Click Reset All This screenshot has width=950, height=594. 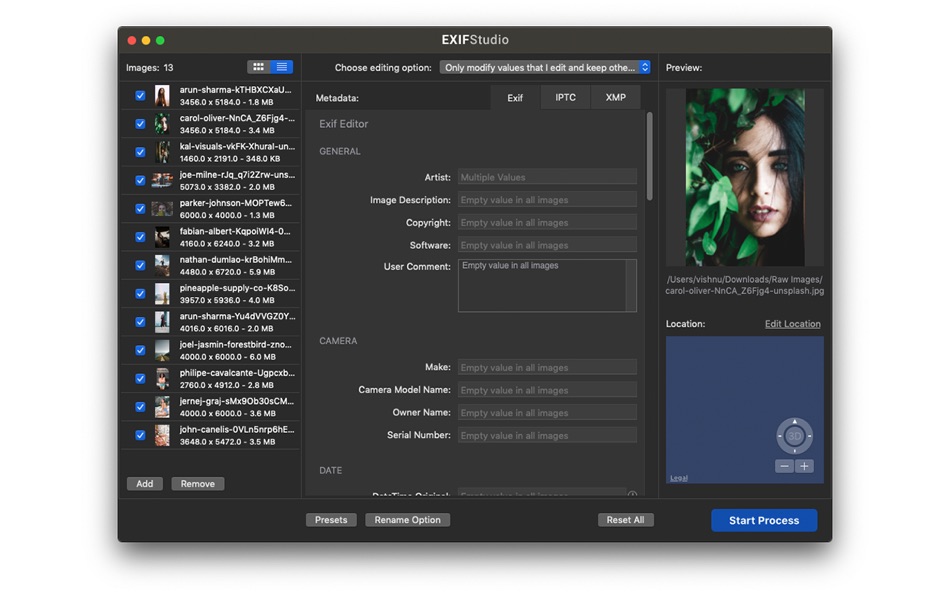pyautogui.click(x=625, y=520)
